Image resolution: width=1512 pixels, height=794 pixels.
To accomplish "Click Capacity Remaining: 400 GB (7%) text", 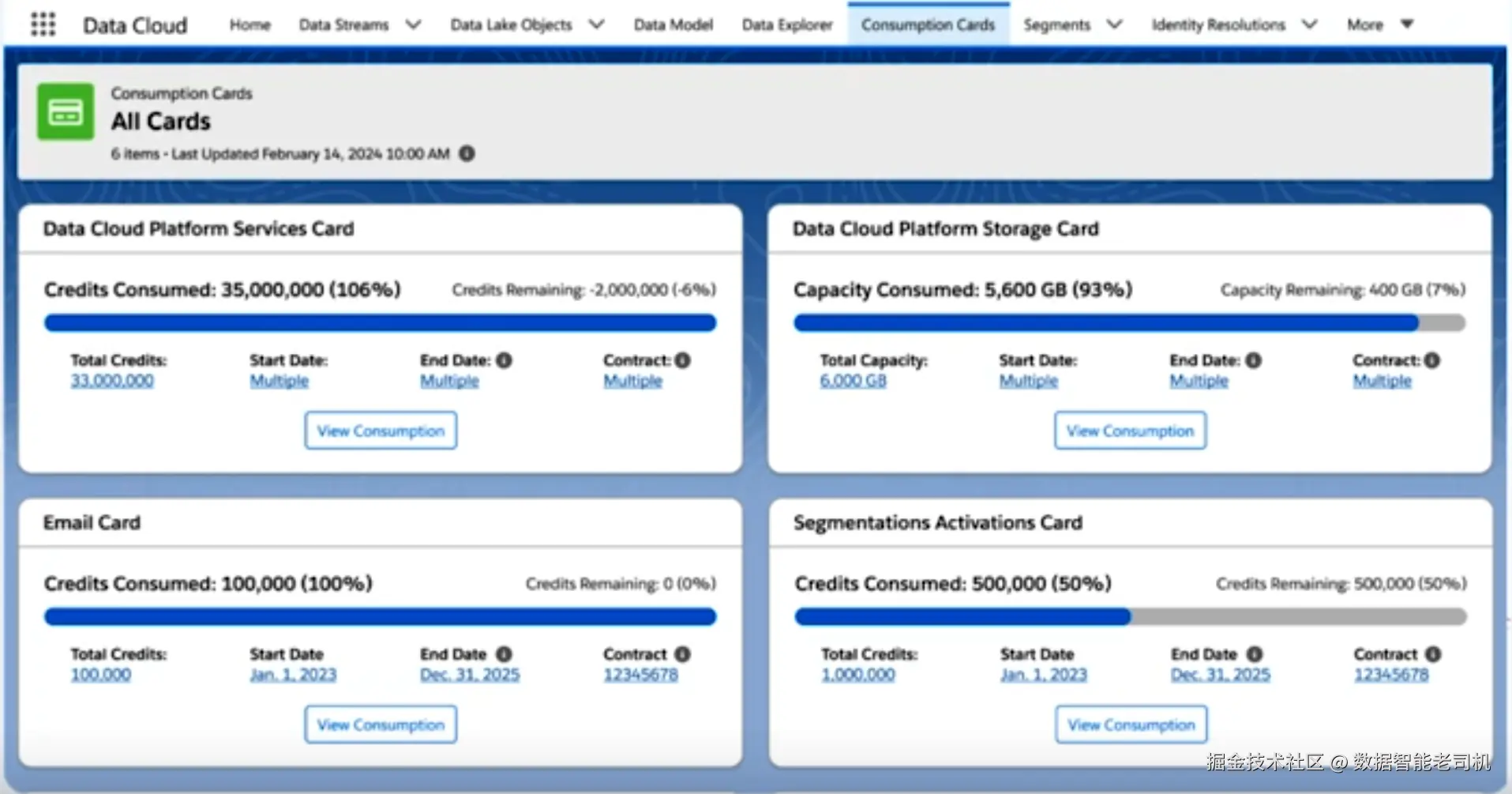I will coord(1343,290).
